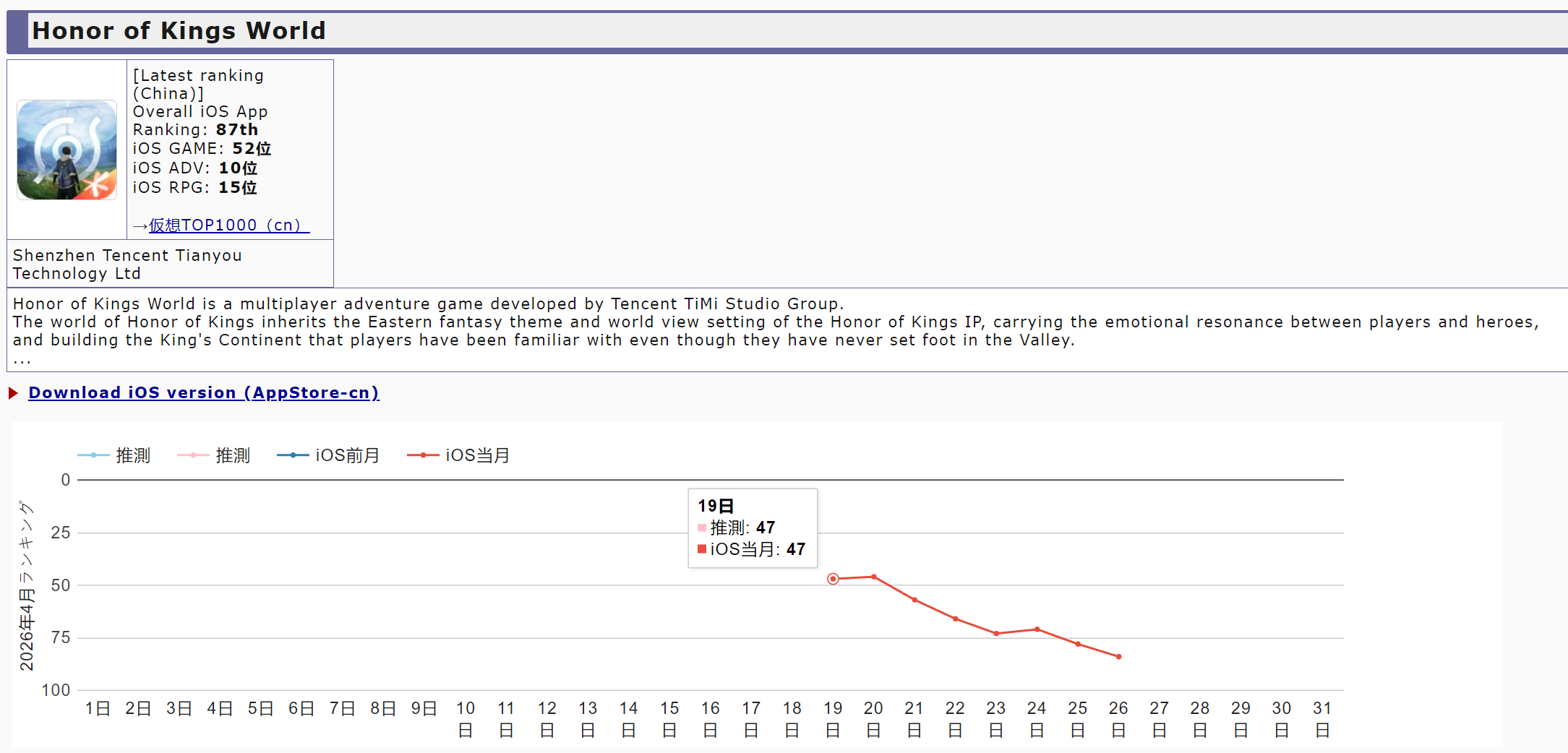Click the '19日' title in the chart tooltip
1568x753 pixels.
[x=716, y=506]
